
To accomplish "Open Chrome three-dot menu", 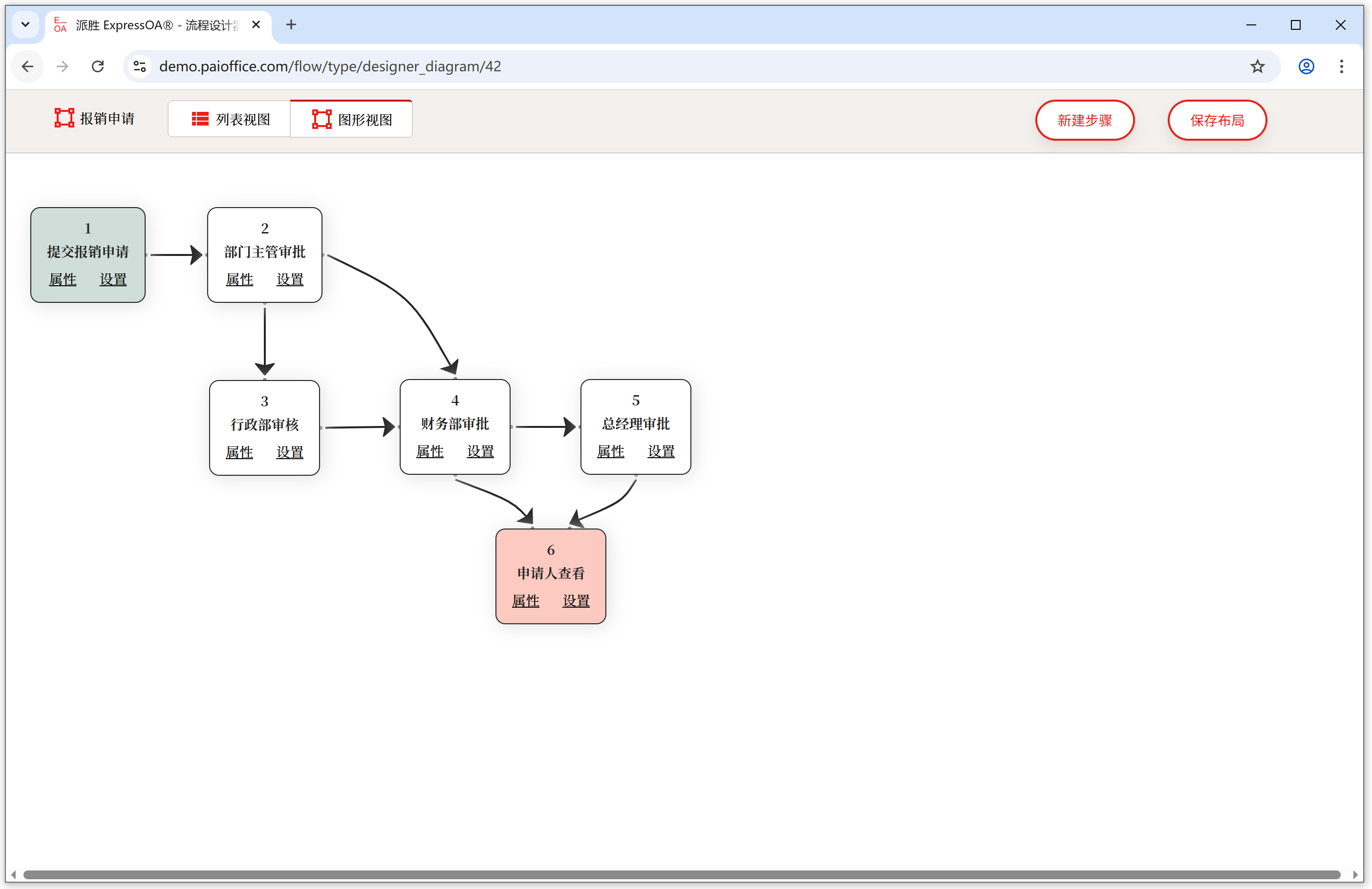I will click(x=1341, y=66).
